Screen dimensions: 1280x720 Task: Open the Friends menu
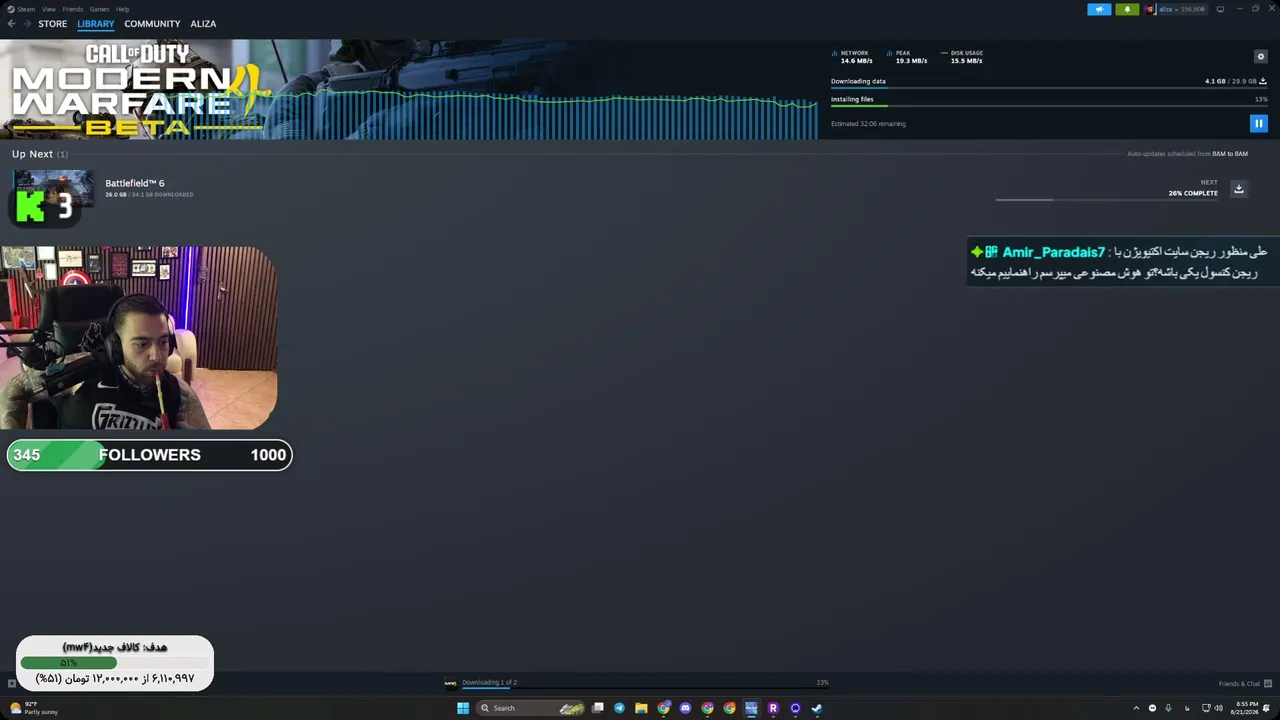[73, 9]
